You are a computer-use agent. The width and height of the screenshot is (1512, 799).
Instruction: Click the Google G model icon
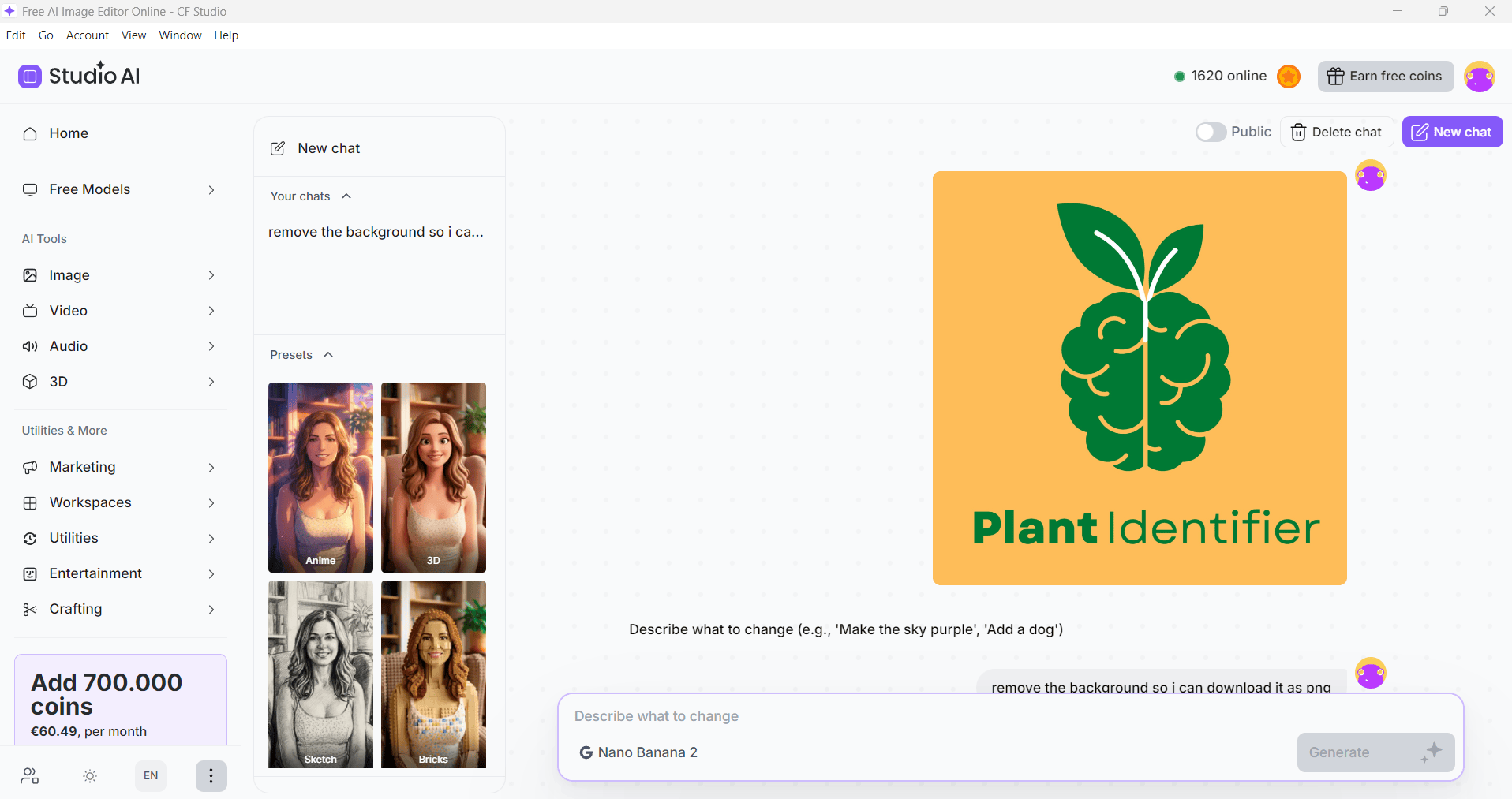click(x=586, y=752)
